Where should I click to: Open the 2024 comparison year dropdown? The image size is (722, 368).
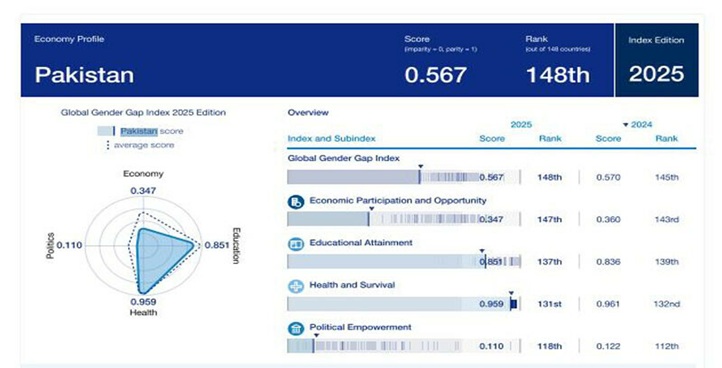[638, 125]
